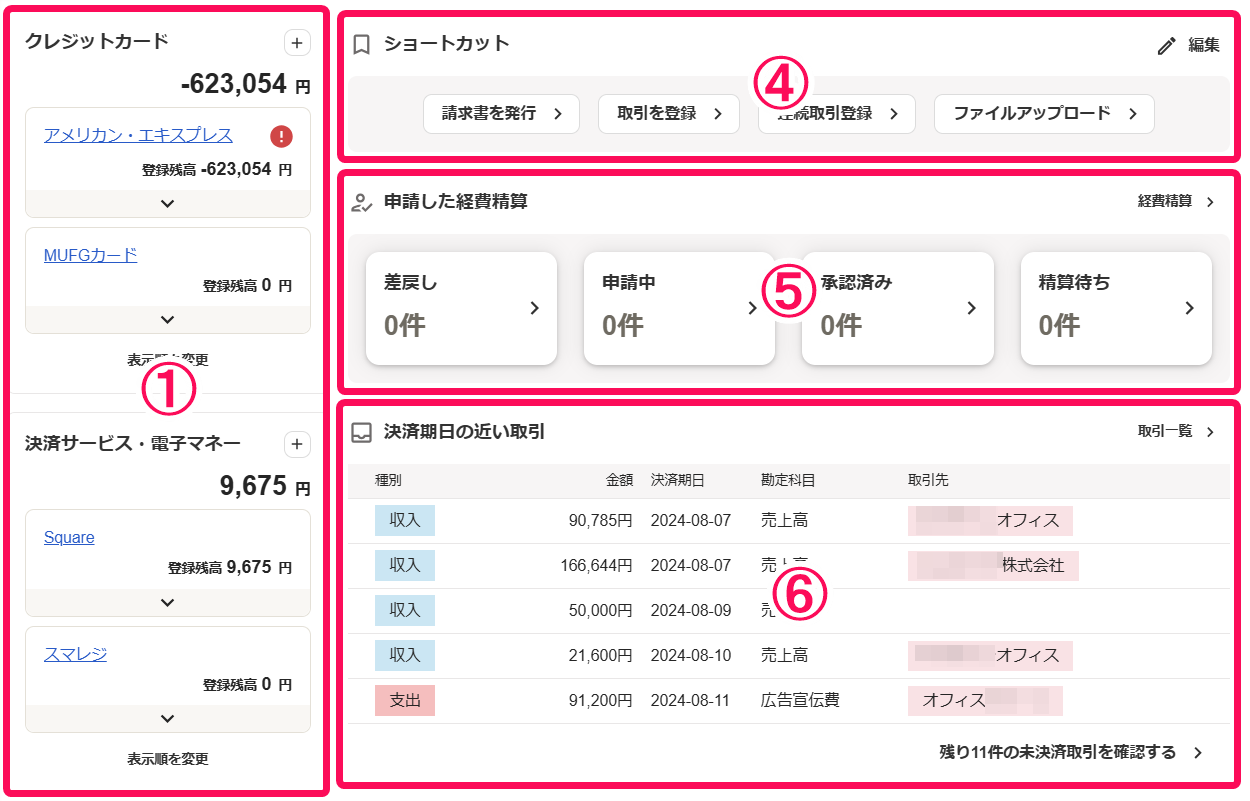Open 申請中 0件 card
1250x801 pixels.
coord(679,308)
